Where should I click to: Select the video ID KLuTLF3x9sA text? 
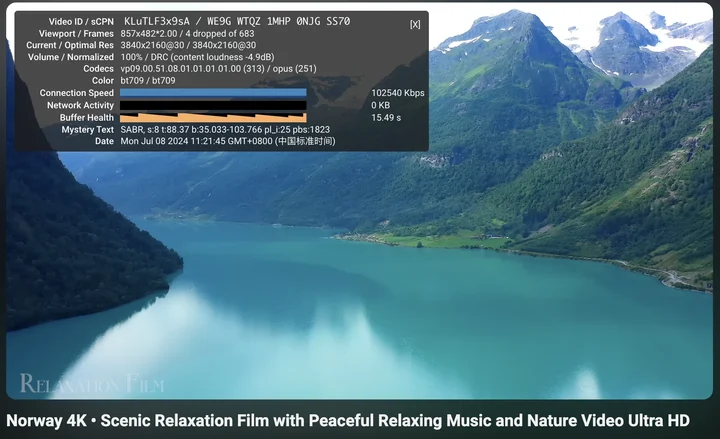pyautogui.click(x=157, y=21)
